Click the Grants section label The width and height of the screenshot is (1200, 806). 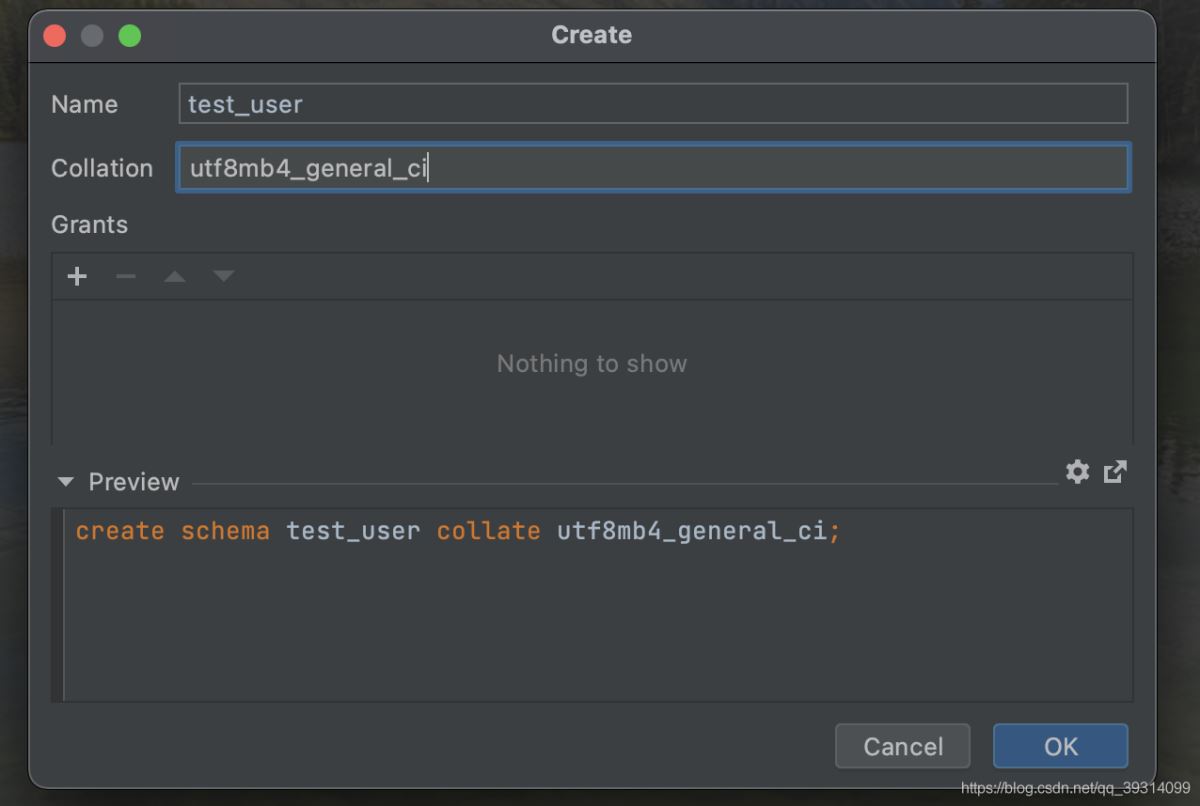coord(90,225)
